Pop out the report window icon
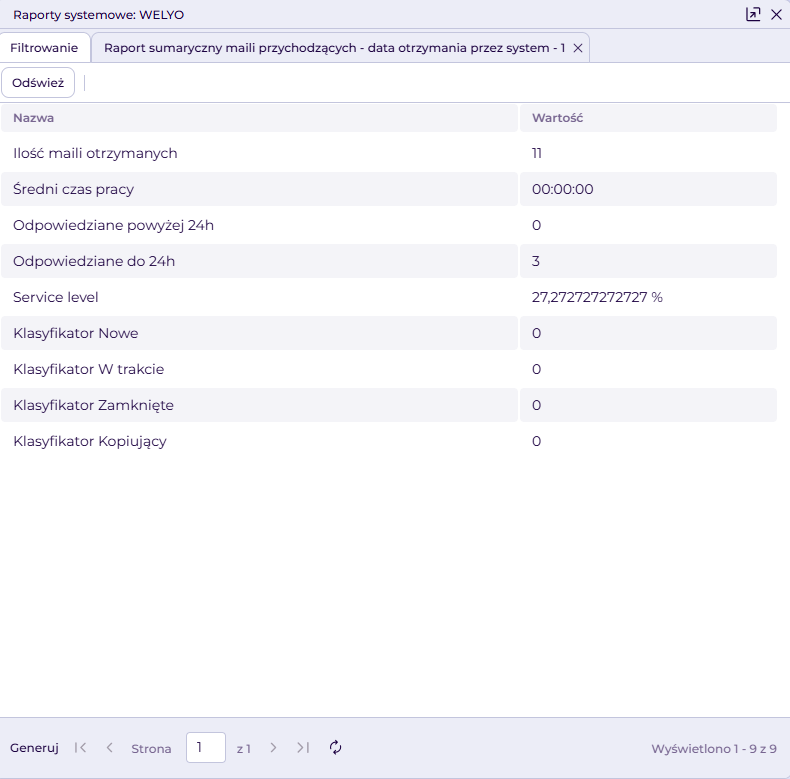Screen dimensions: 790x779 [753, 14]
